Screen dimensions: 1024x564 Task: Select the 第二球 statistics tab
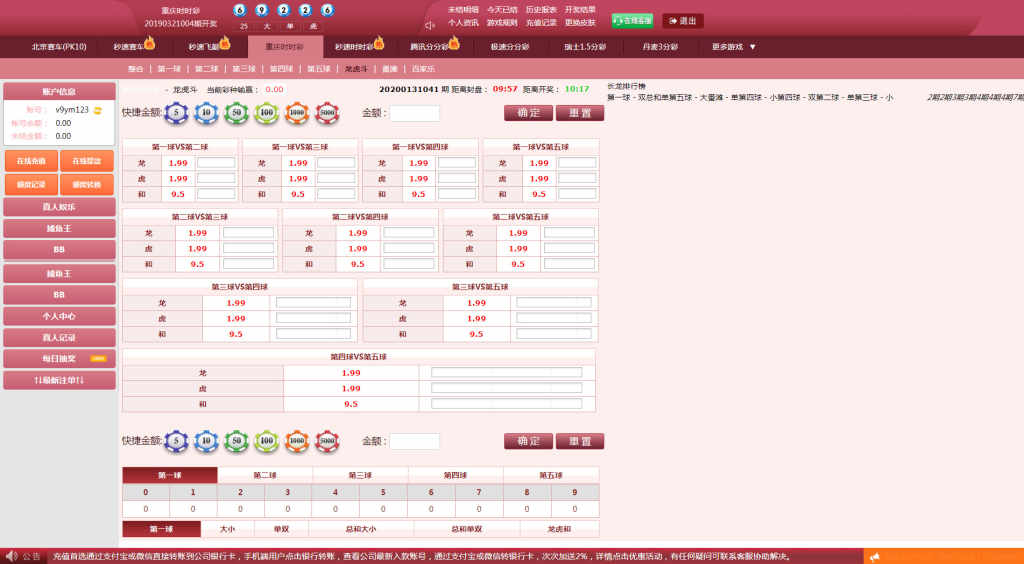[x=264, y=475]
